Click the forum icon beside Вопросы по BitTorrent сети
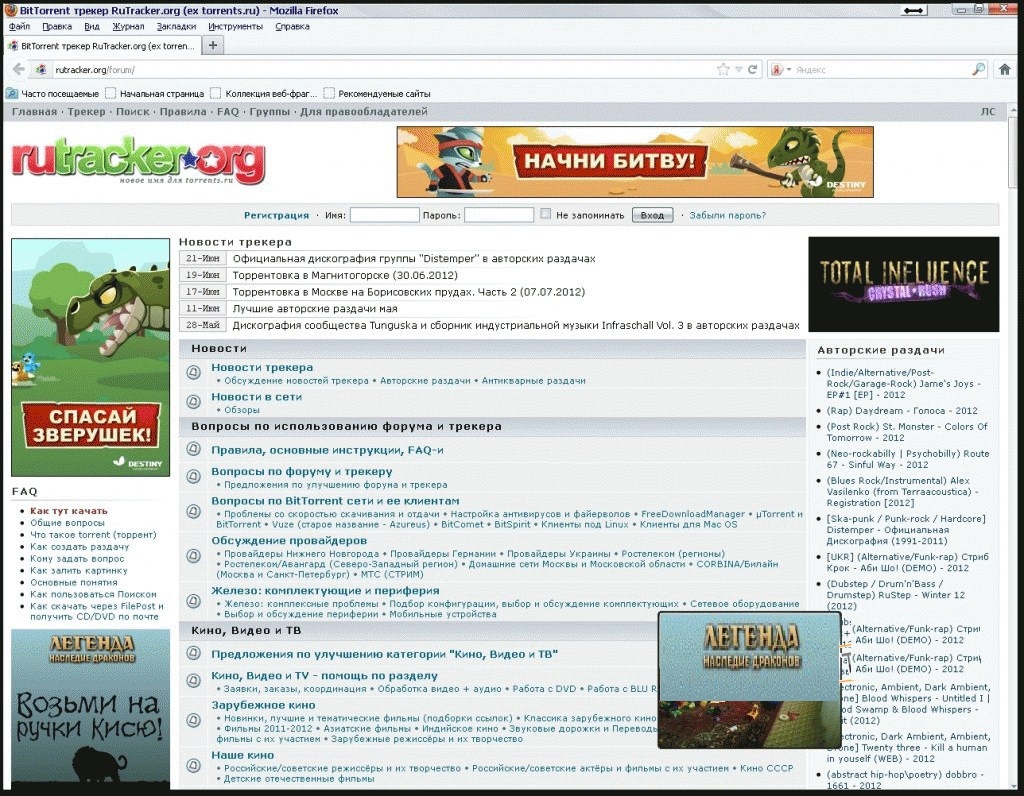 [193, 511]
